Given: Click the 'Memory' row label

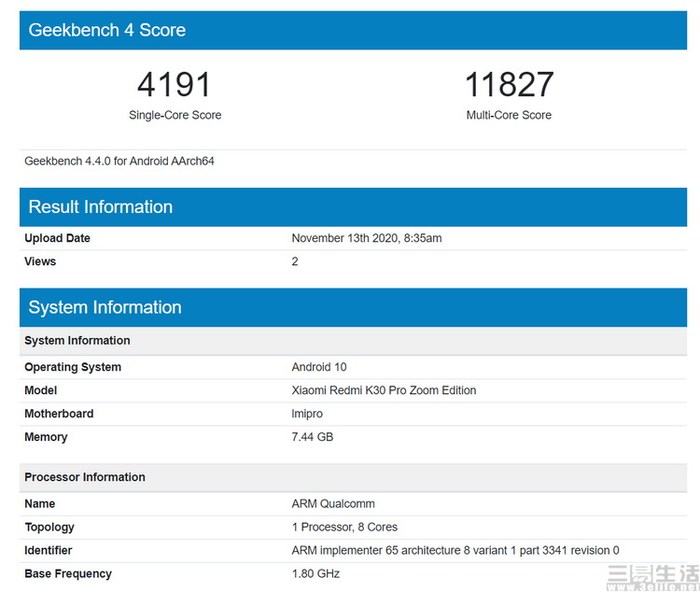Looking at the screenshot, I should 46,438.
